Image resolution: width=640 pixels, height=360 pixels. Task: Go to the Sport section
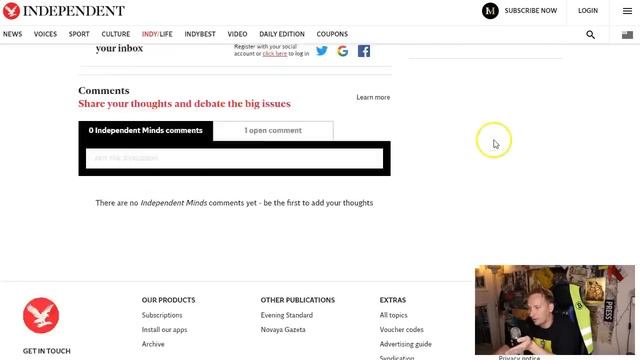click(79, 34)
